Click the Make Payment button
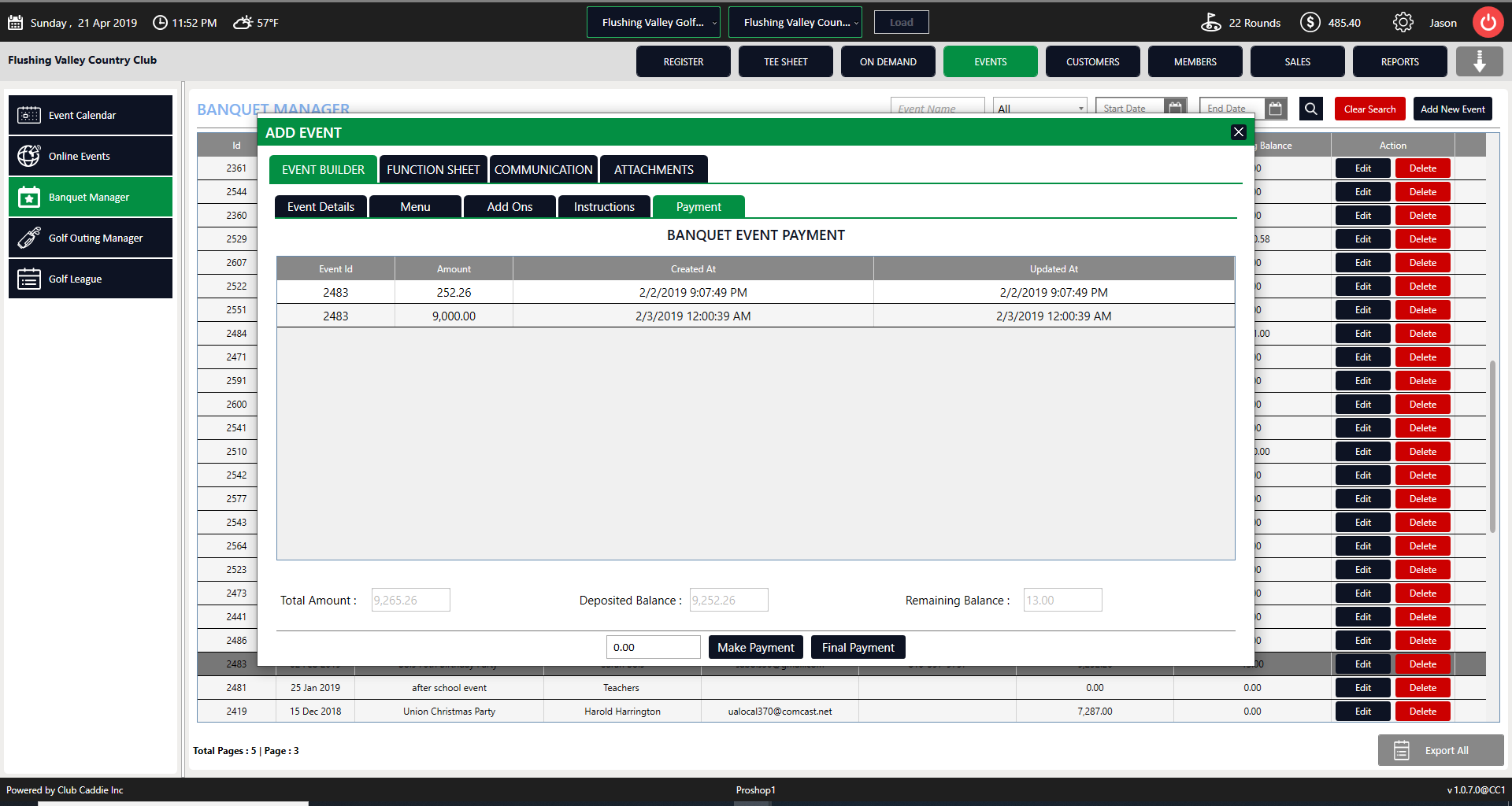This screenshot has width=1512, height=806. tap(755, 648)
